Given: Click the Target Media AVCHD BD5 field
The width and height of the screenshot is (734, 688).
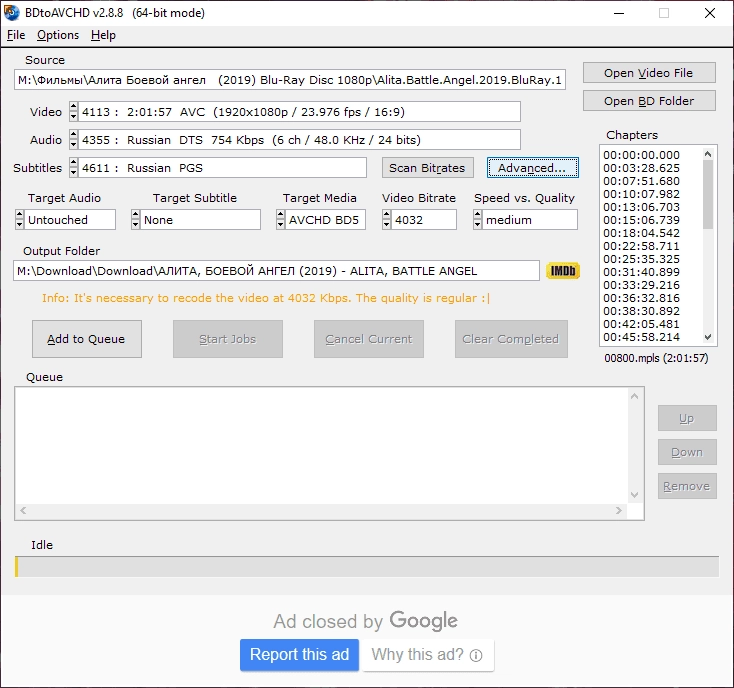Looking at the screenshot, I should tap(325, 220).
